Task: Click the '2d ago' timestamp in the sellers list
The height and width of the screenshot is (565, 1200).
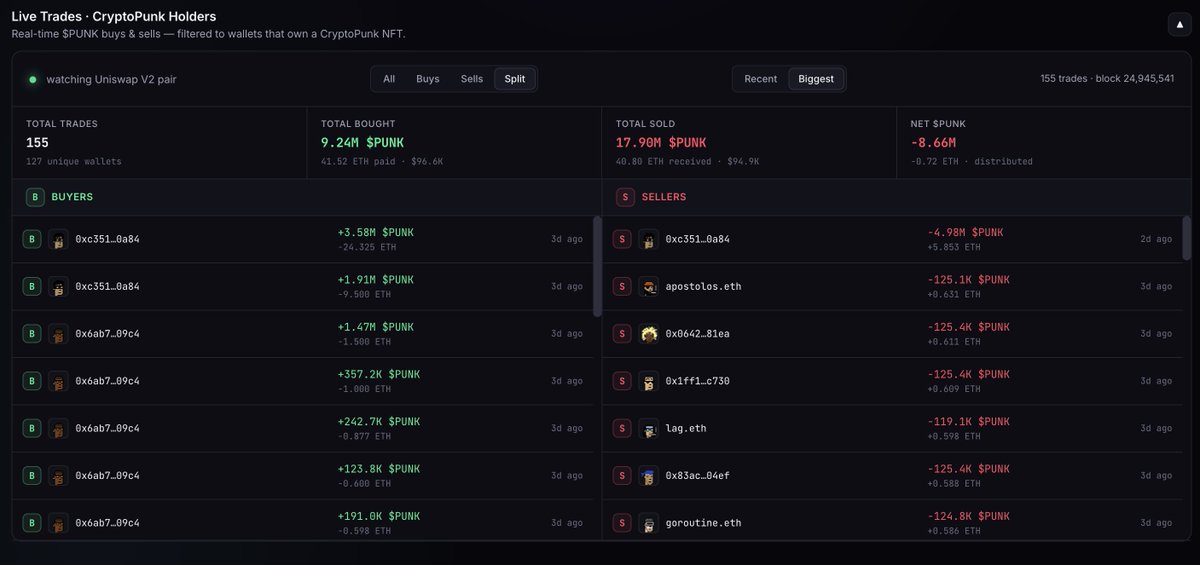Action: pyautogui.click(x=1156, y=239)
